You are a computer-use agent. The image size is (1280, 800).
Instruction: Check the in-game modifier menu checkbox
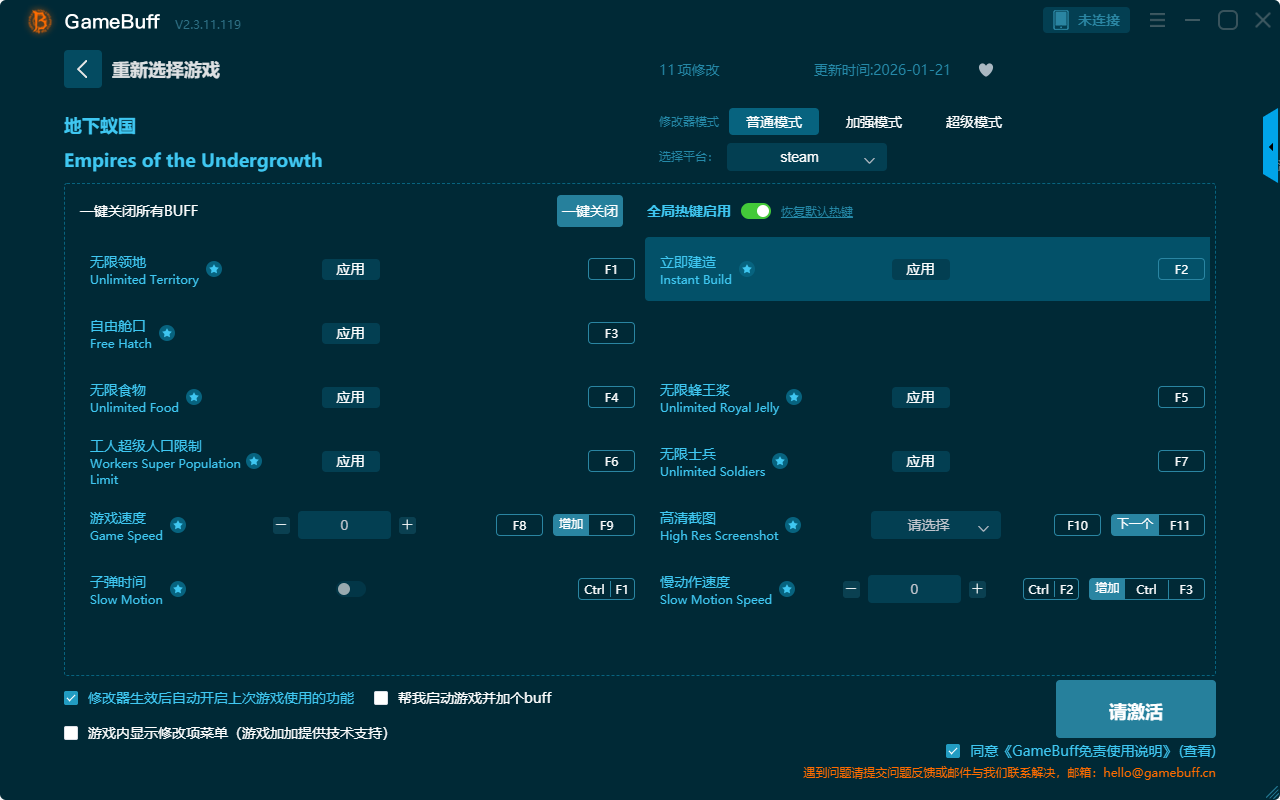pos(71,733)
